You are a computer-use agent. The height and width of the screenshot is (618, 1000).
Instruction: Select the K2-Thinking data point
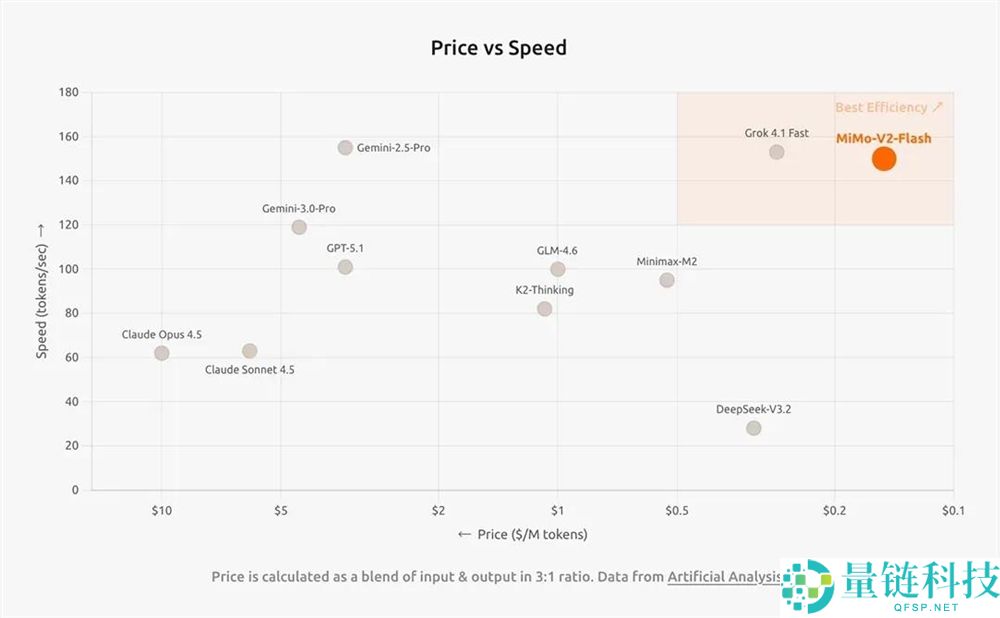544,309
